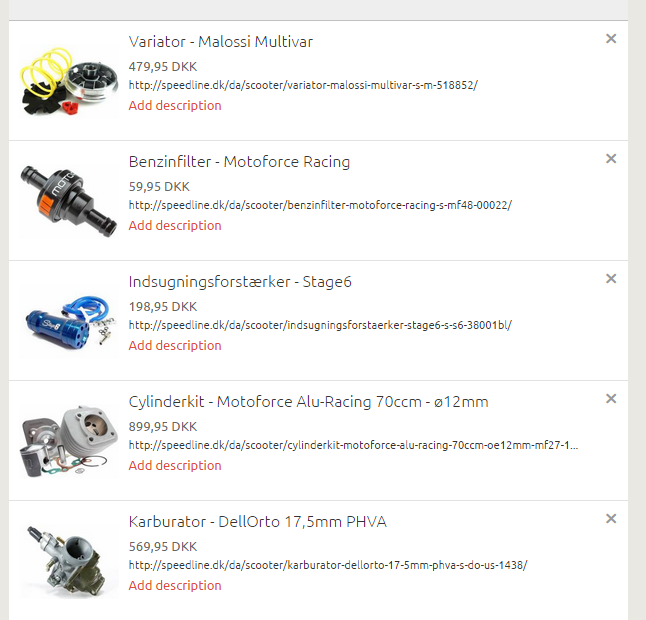Image resolution: width=646 pixels, height=620 pixels.
Task: Click the DellOrto carburetor thumbnail
Action: (x=69, y=561)
